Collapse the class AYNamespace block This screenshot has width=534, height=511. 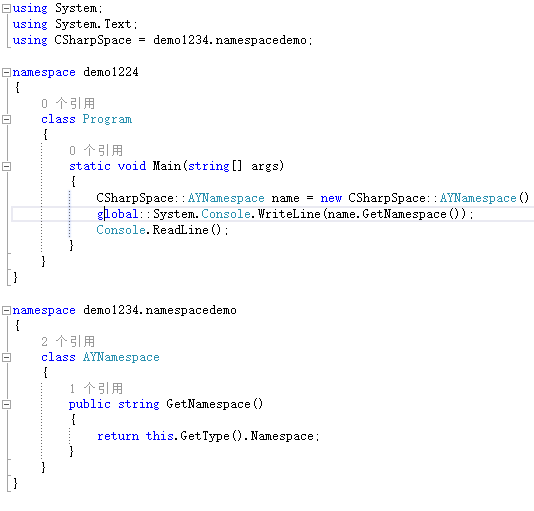tap(6, 357)
